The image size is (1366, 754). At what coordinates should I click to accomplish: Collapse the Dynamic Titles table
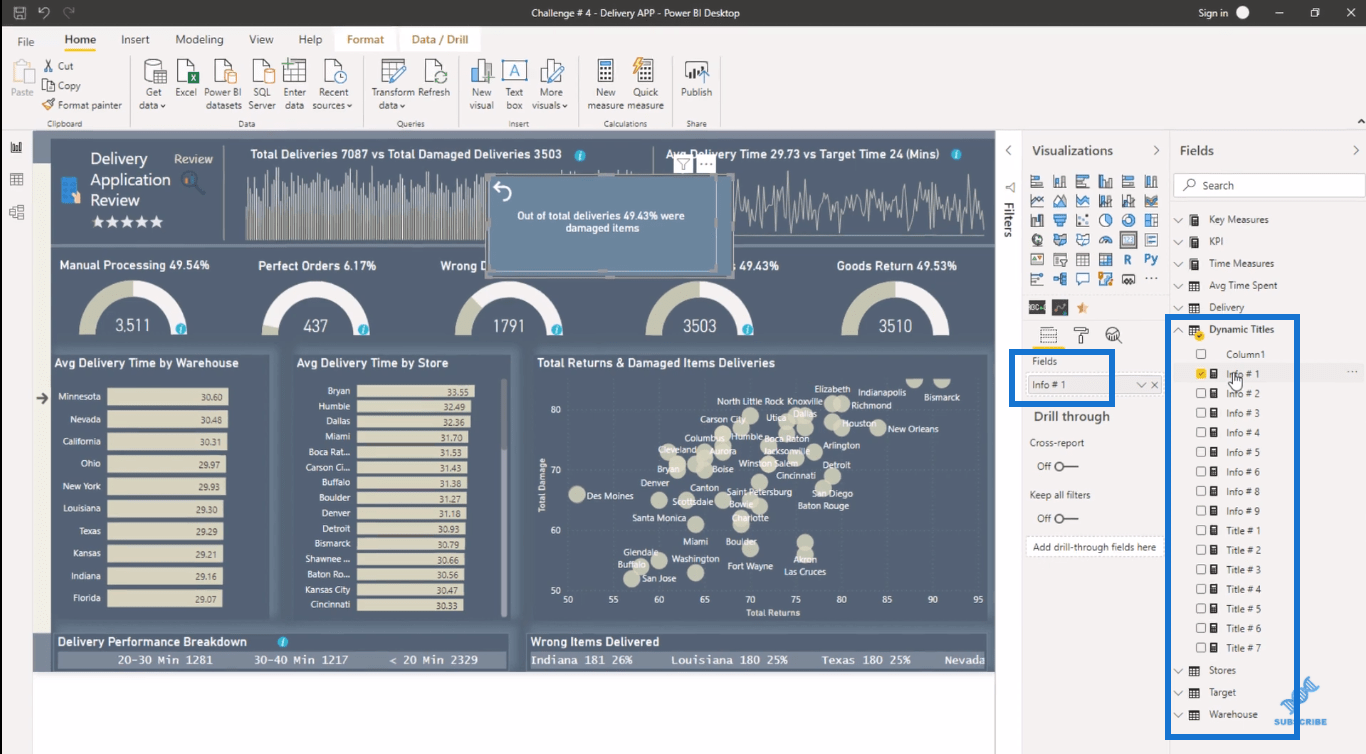(1178, 329)
